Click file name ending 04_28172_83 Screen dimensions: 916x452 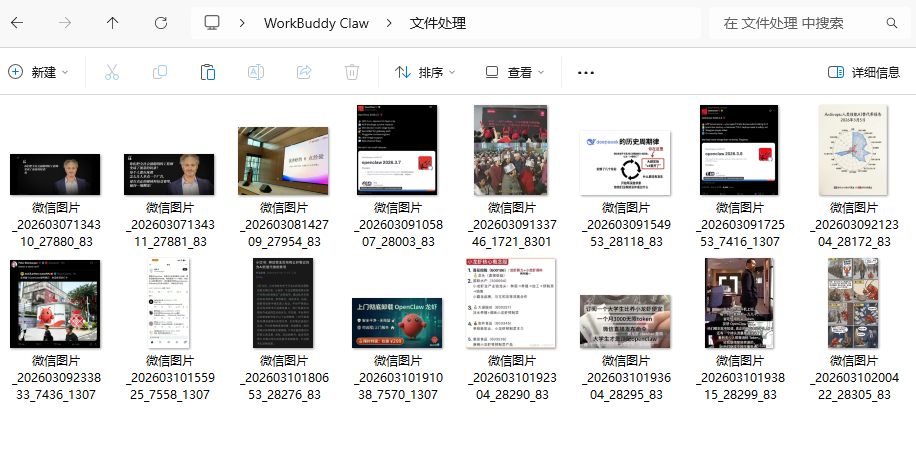853,225
